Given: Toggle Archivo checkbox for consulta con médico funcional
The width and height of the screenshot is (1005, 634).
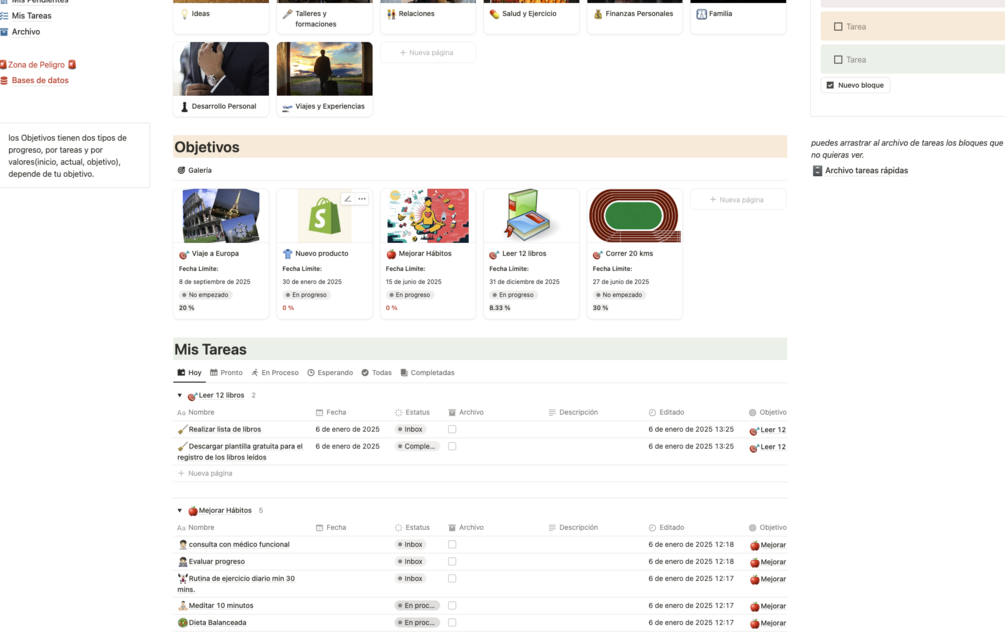Looking at the screenshot, I should [x=452, y=544].
